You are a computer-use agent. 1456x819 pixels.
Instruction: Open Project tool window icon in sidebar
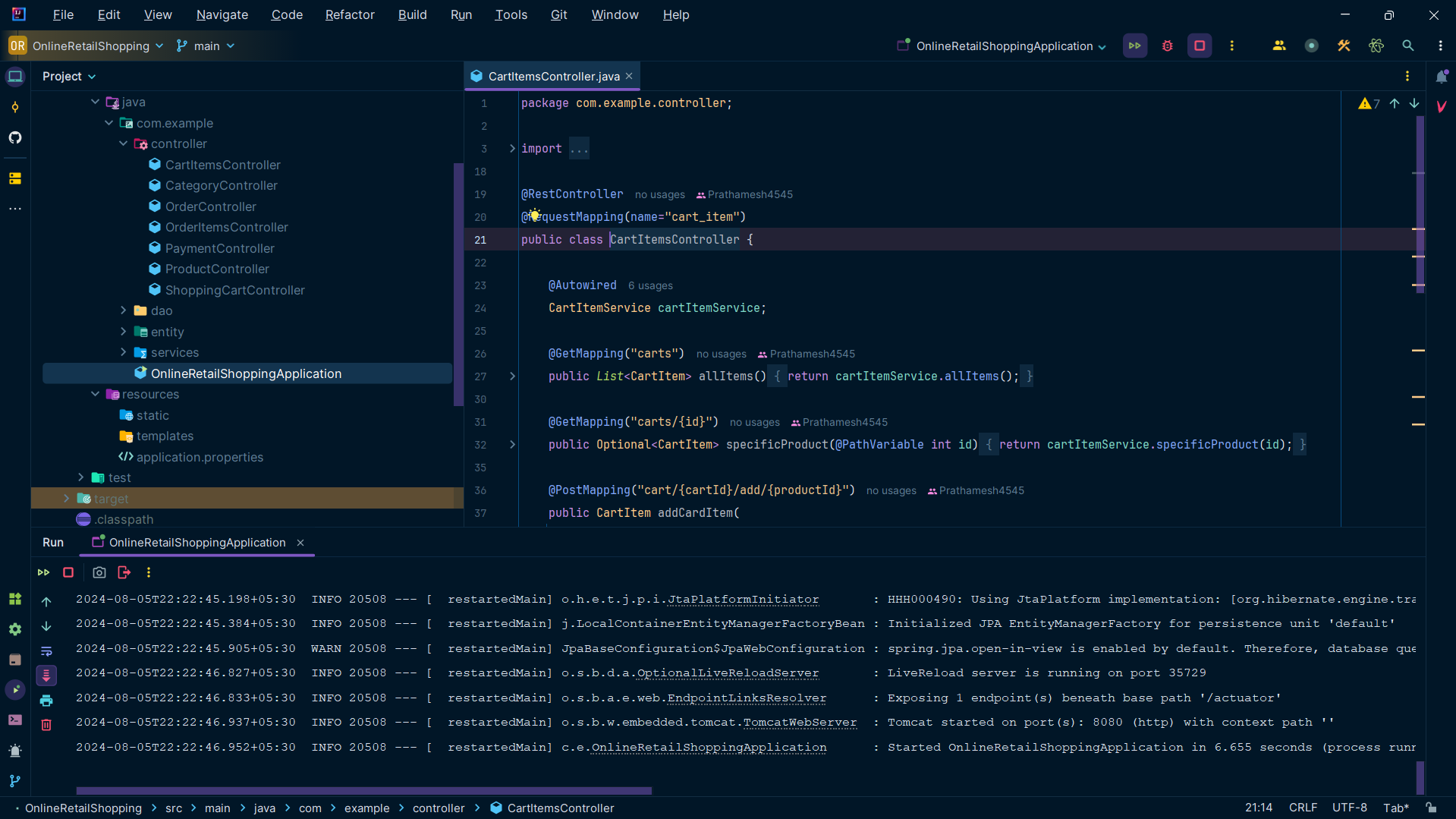tap(15, 77)
